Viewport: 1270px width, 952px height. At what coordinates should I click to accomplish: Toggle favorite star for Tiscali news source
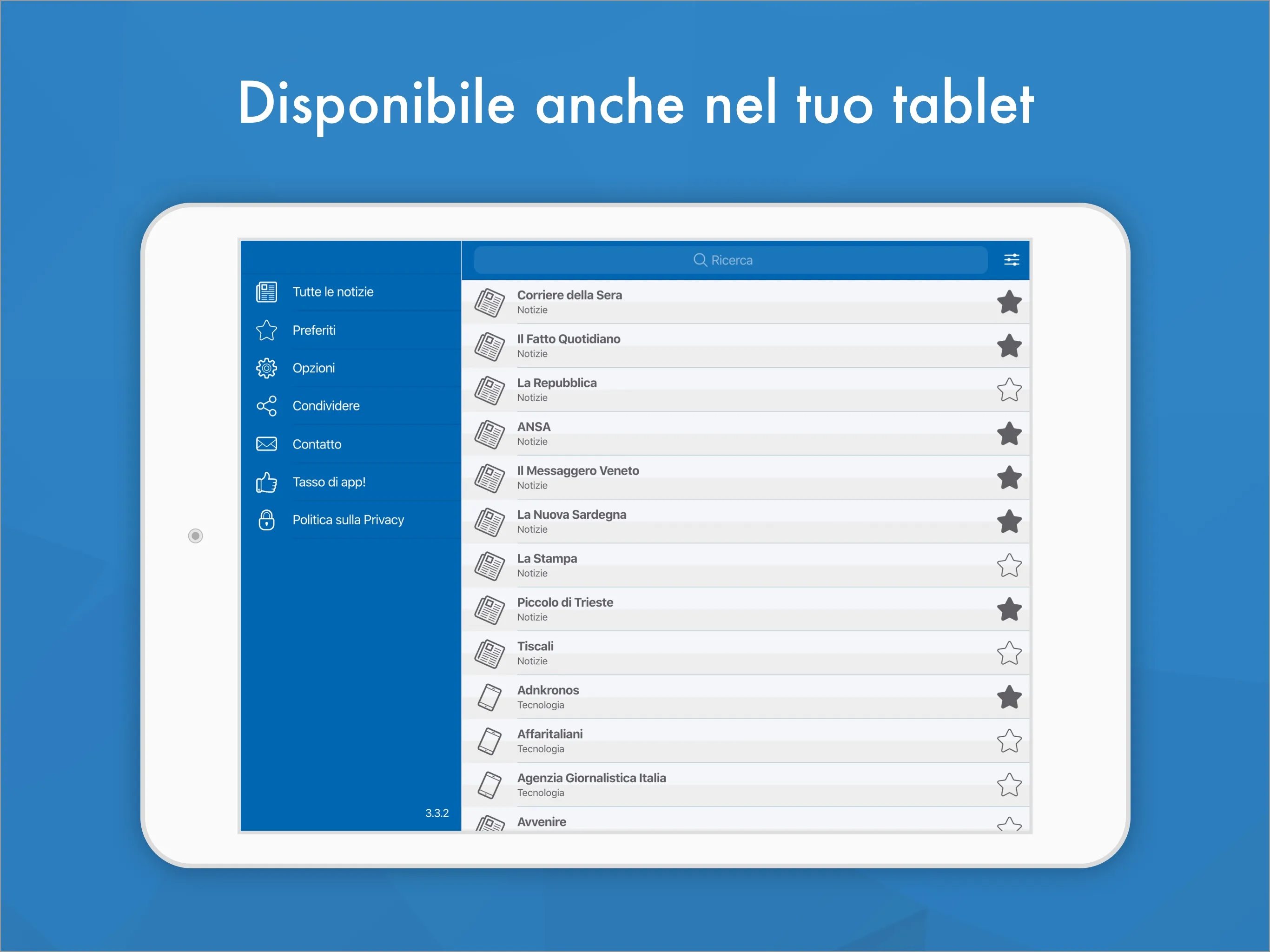pos(1009,652)
